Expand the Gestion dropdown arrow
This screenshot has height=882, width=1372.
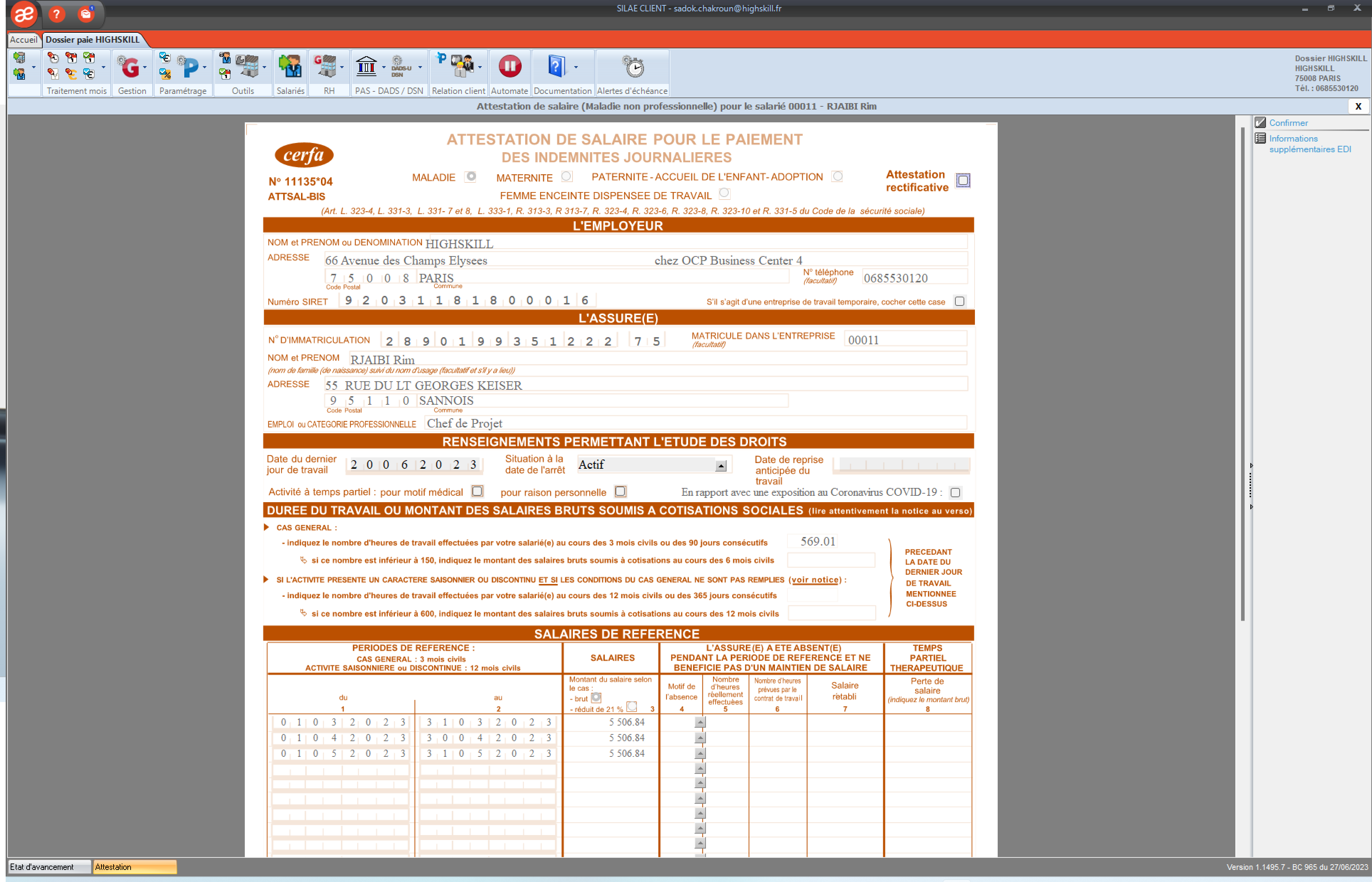[144, 68]
